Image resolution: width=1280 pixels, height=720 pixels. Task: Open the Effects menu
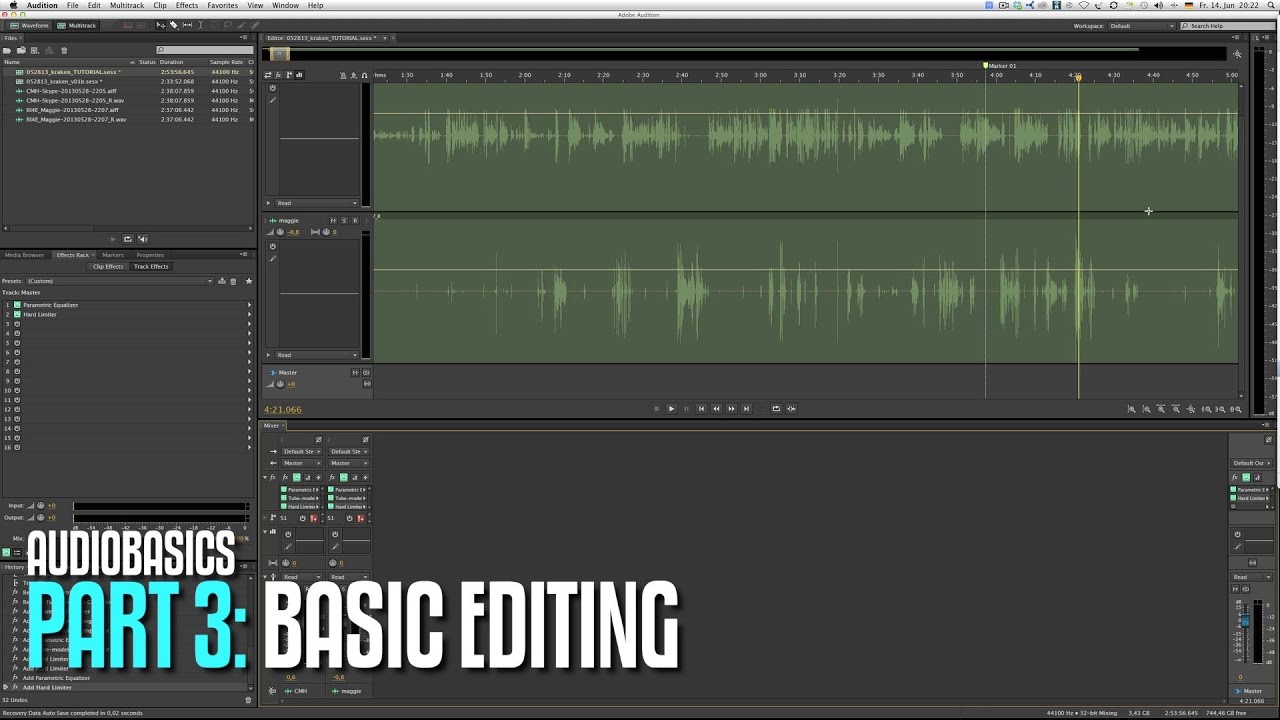[x=187, y=5]
